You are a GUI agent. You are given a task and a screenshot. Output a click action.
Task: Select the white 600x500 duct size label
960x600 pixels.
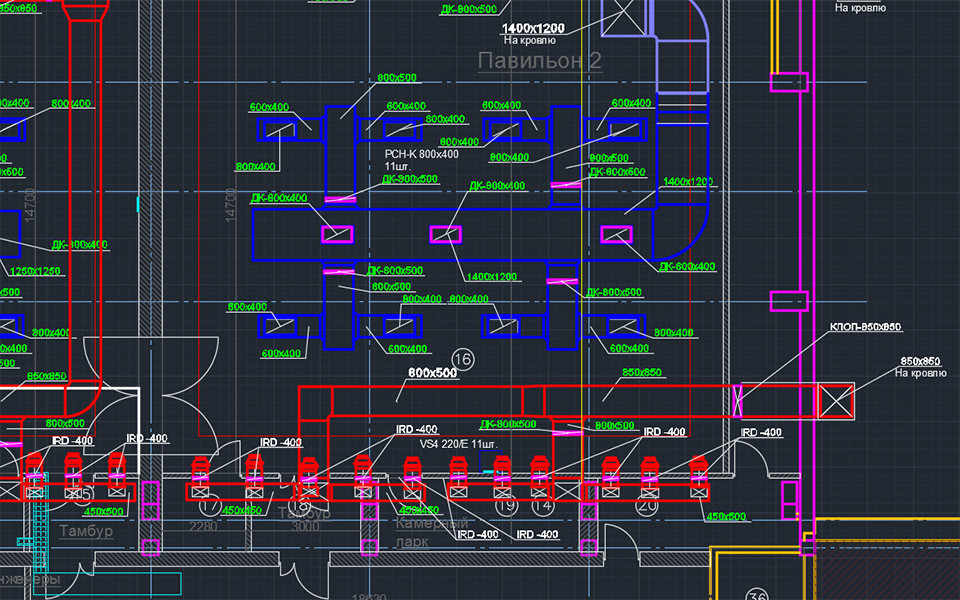432,372
